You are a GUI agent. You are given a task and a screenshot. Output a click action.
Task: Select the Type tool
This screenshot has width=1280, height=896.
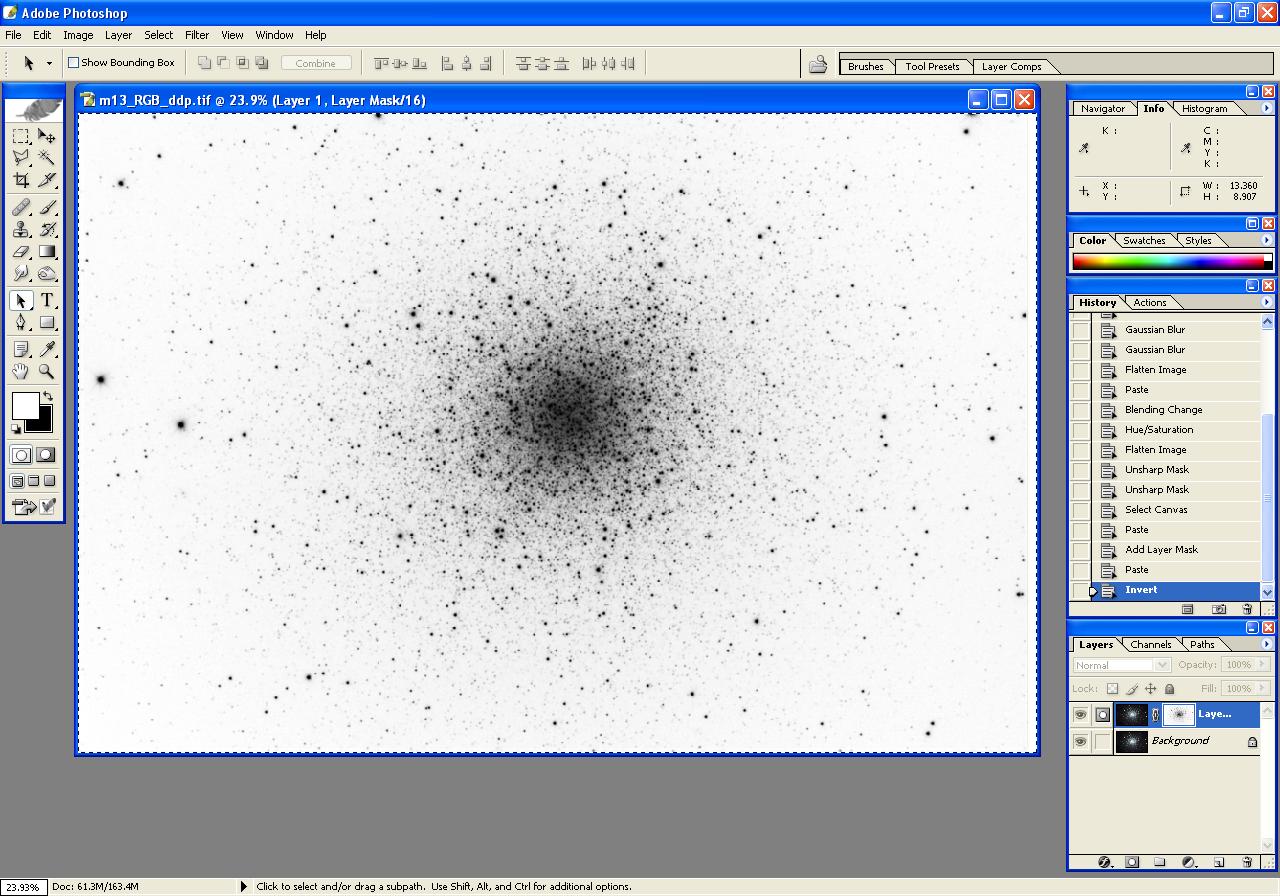[47, 301]
